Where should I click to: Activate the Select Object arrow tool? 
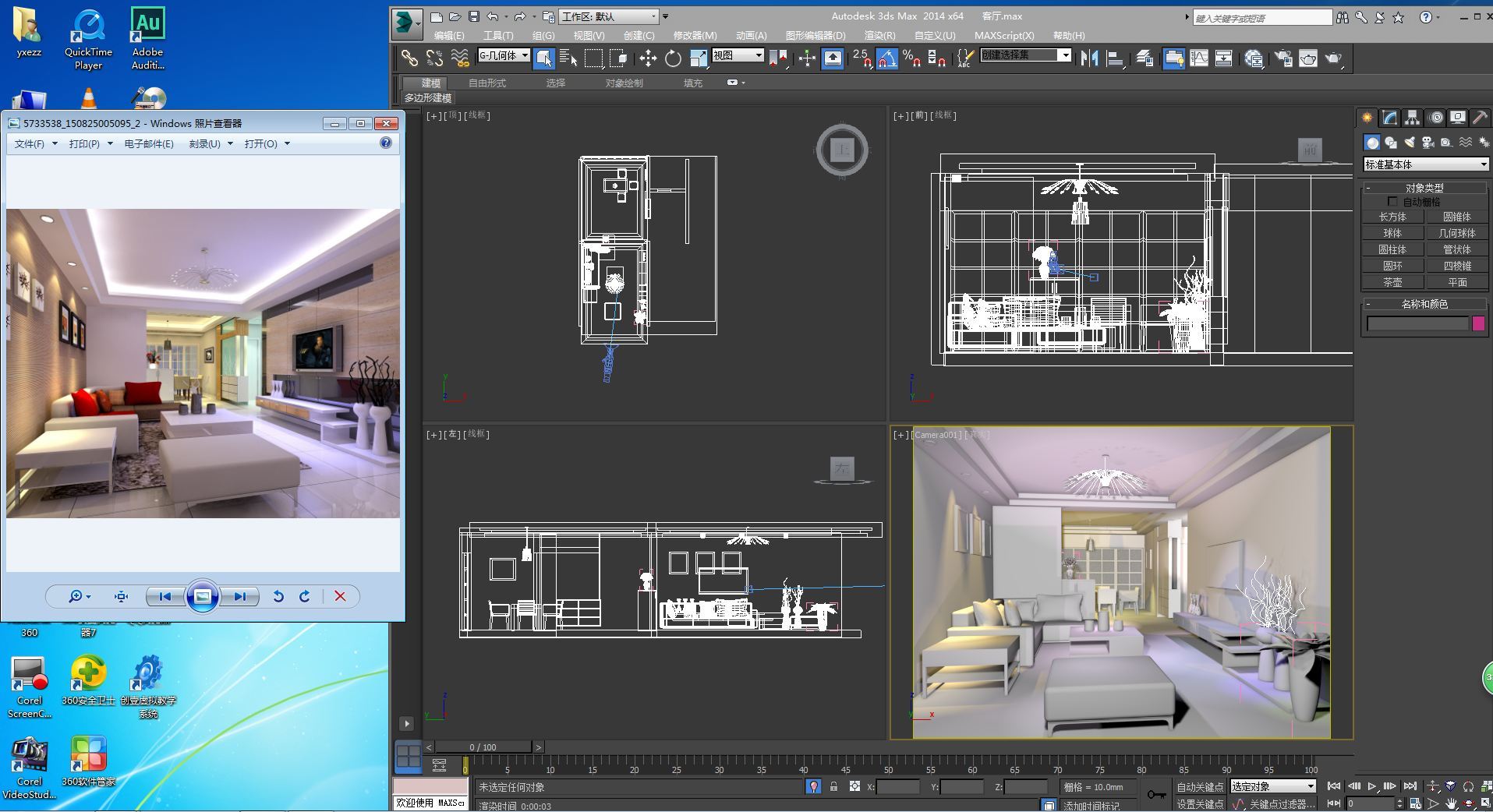pos(544,58)
